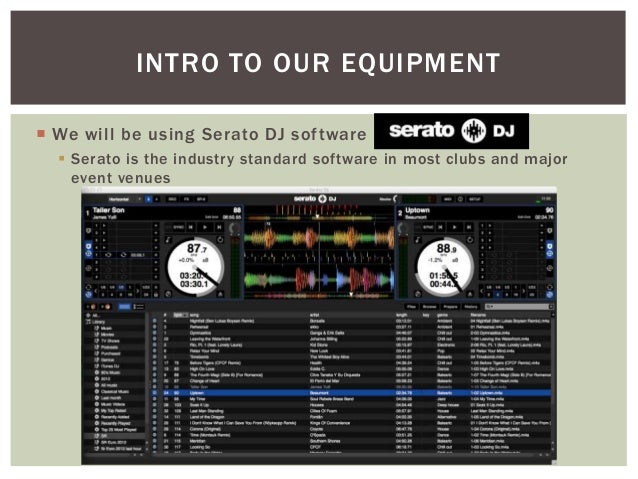Viewport: 638px width, 479px height.
Task: Trigger cue point 1 play arrow on deck 1
Action: (x=104, y=225)
